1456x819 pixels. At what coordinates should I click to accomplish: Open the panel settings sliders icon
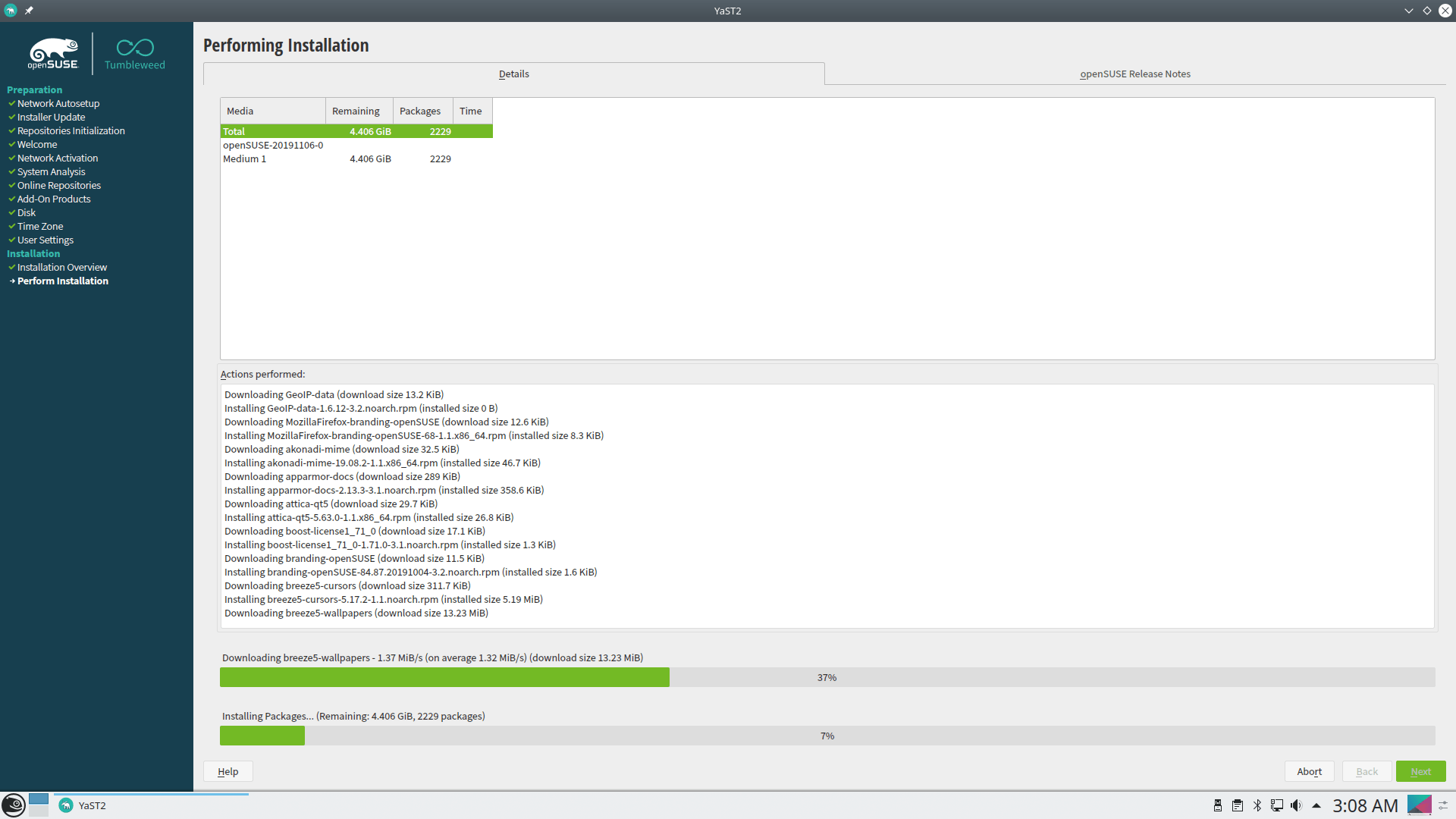tap(1443, 805)
